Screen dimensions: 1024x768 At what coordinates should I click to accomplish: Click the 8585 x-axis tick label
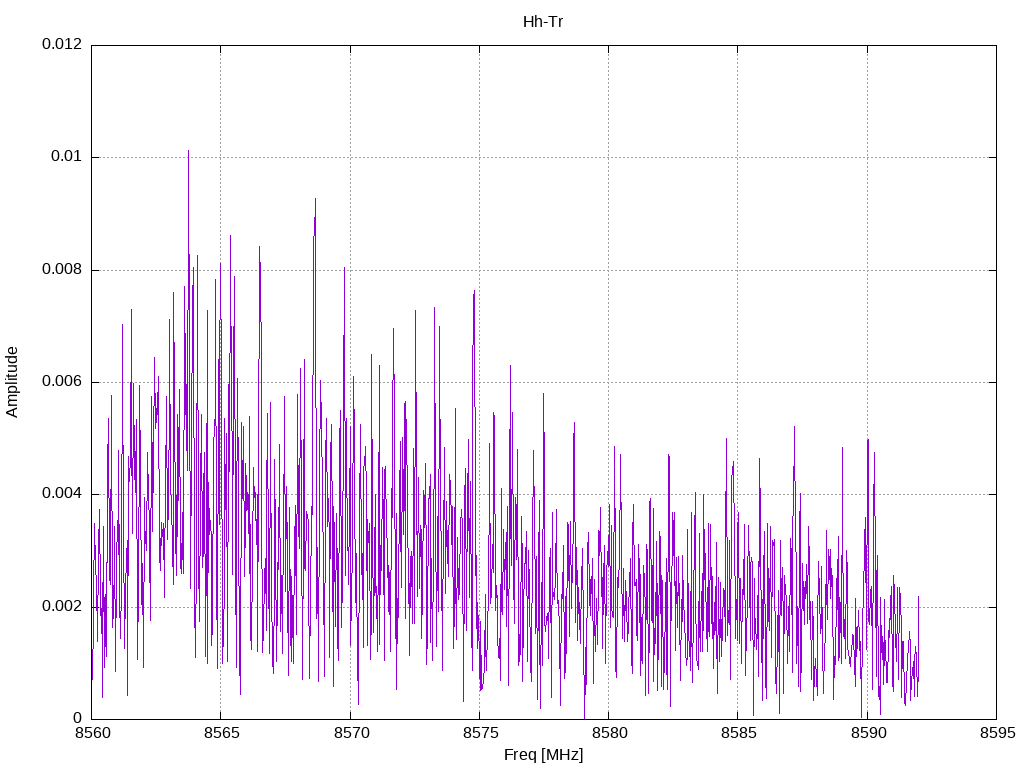click(x=739, y=733)
